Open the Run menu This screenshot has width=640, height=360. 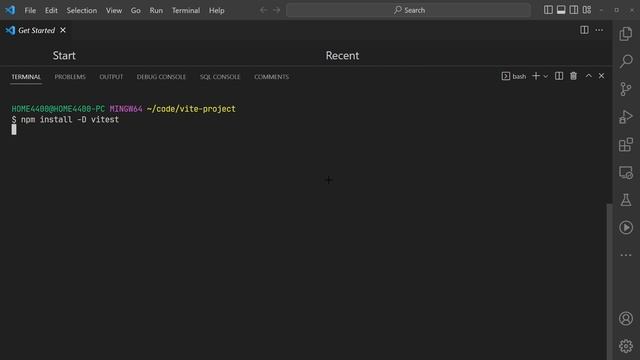pos(156,10)
